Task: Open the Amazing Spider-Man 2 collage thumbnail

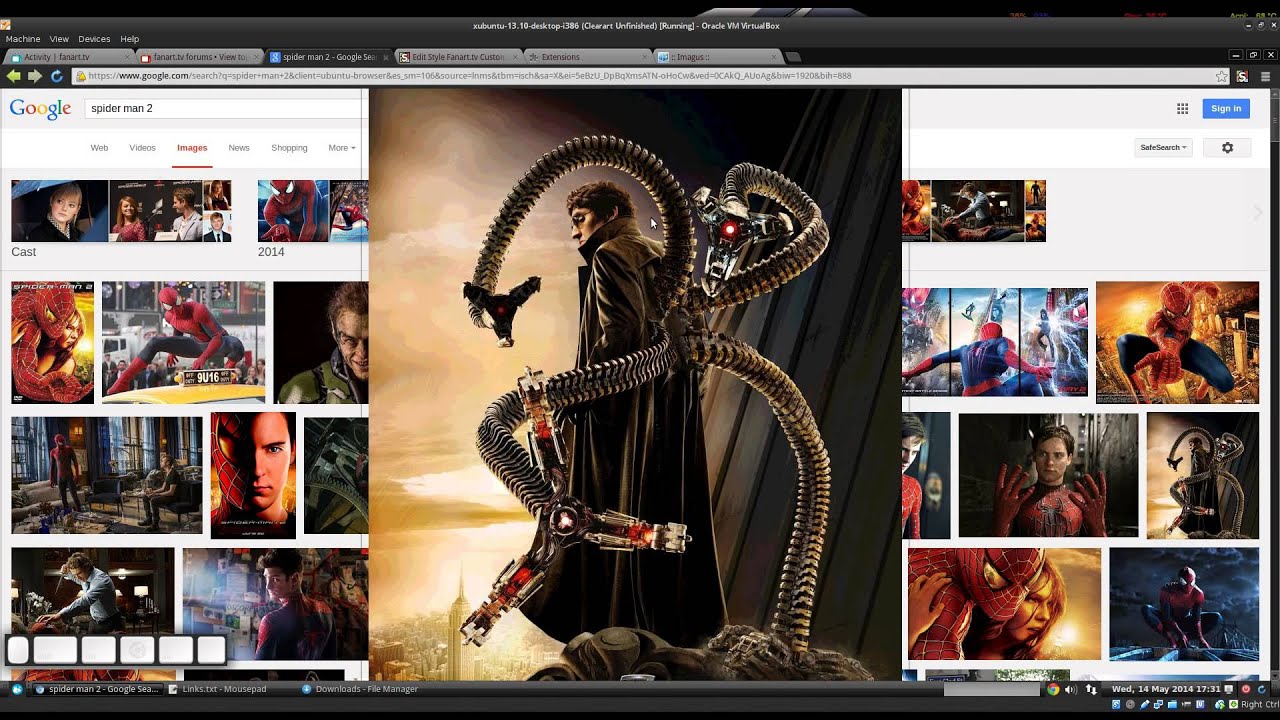Action: pyautogui.click(x=995, y=342)
